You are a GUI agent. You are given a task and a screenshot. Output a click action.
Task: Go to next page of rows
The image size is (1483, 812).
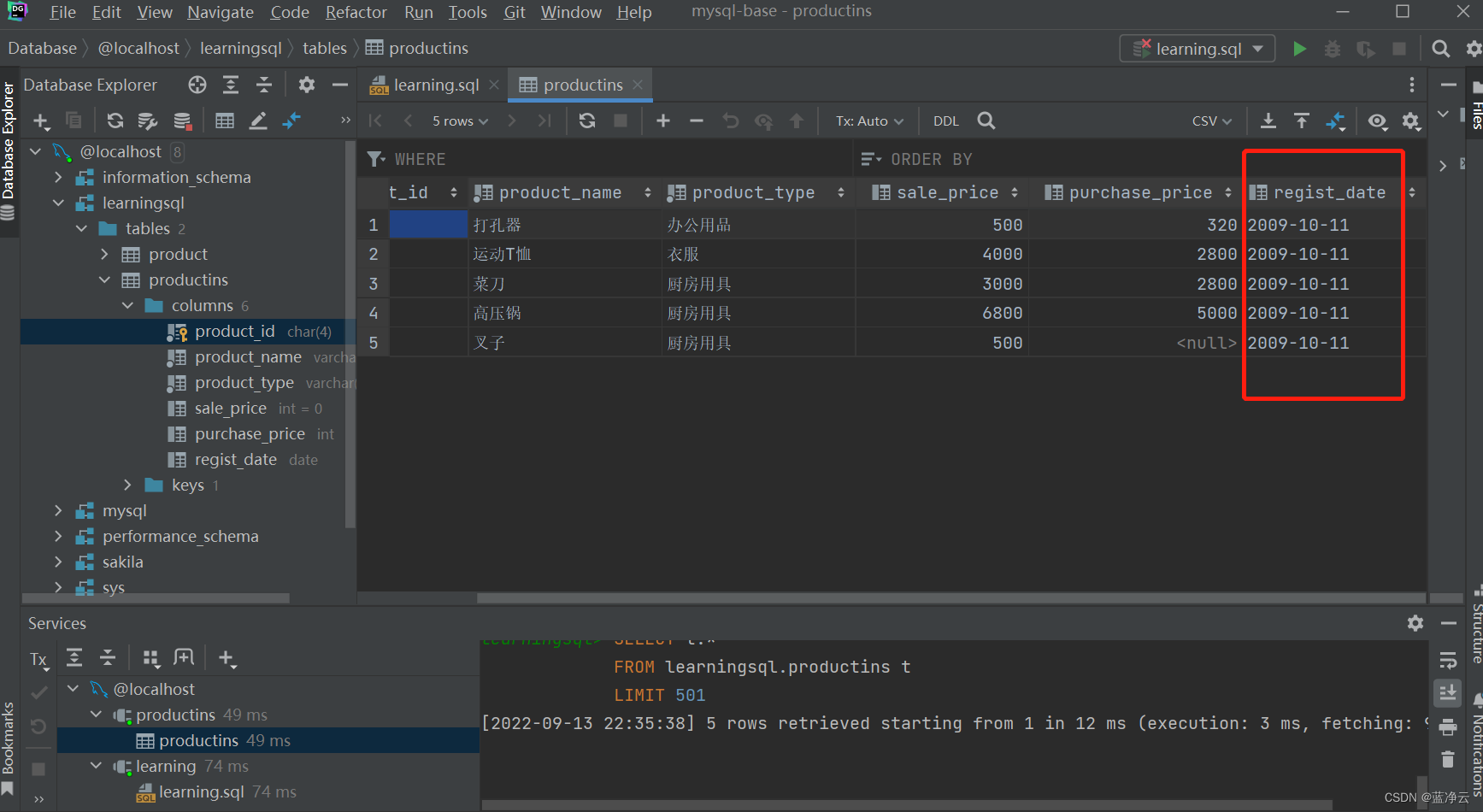click(512, 121)
